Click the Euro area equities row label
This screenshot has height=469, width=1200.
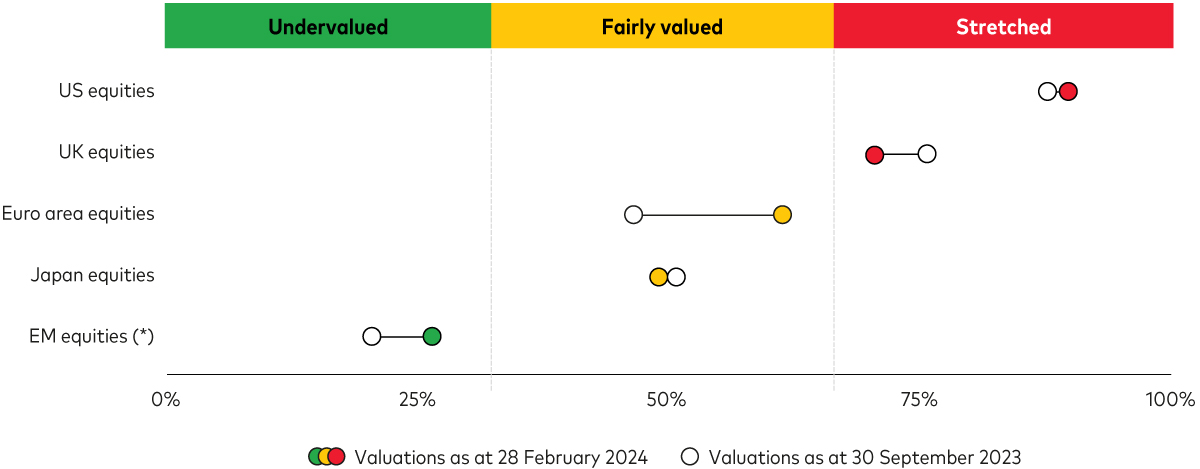click(x=78, y=213)
